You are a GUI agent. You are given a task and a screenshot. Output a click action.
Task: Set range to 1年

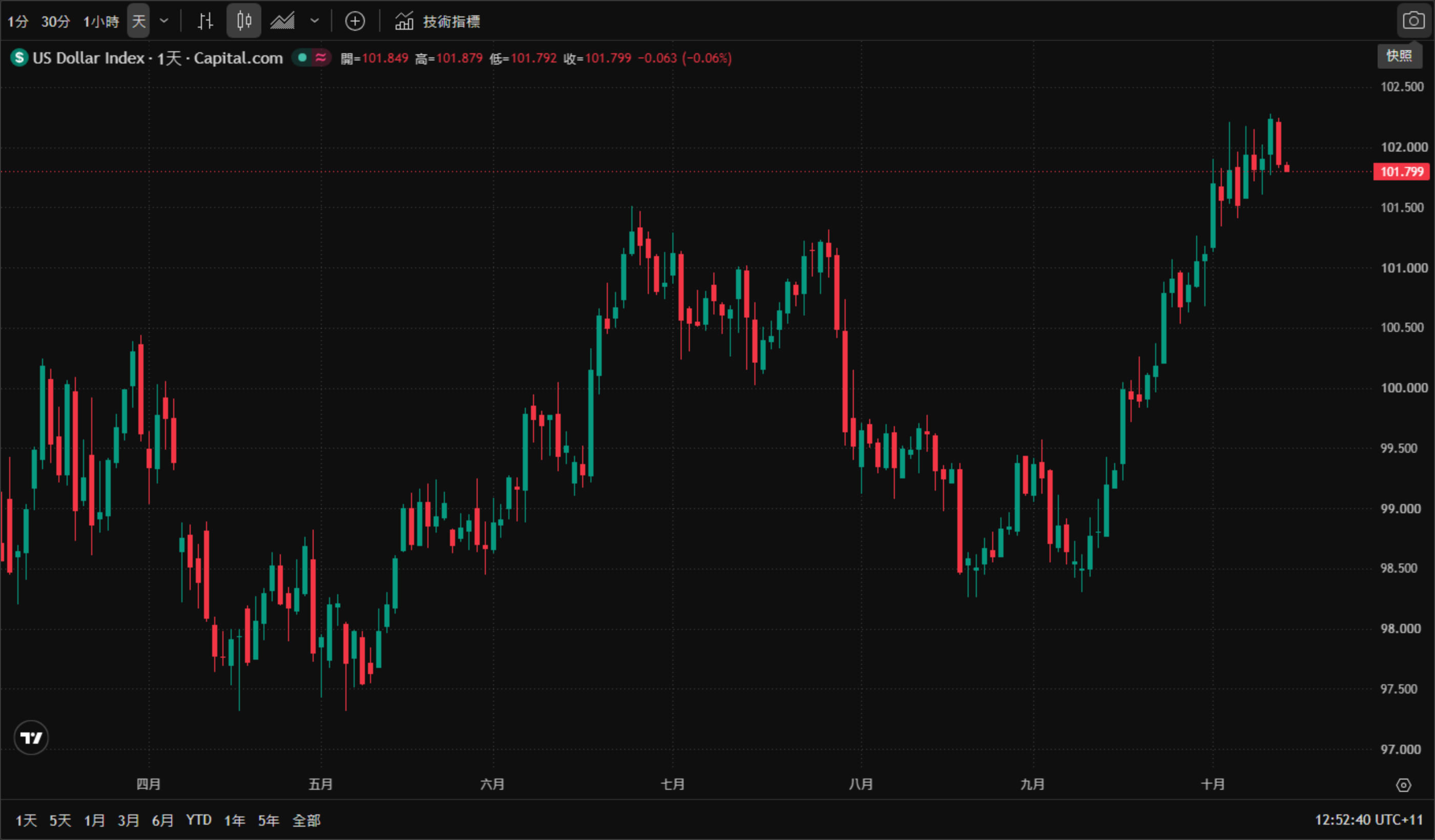point(235,820)
